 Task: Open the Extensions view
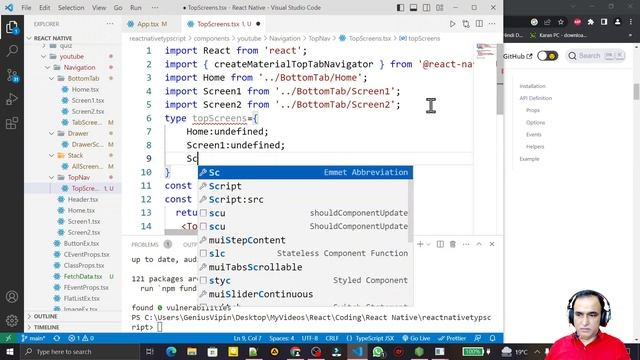(x=12, y=122)
